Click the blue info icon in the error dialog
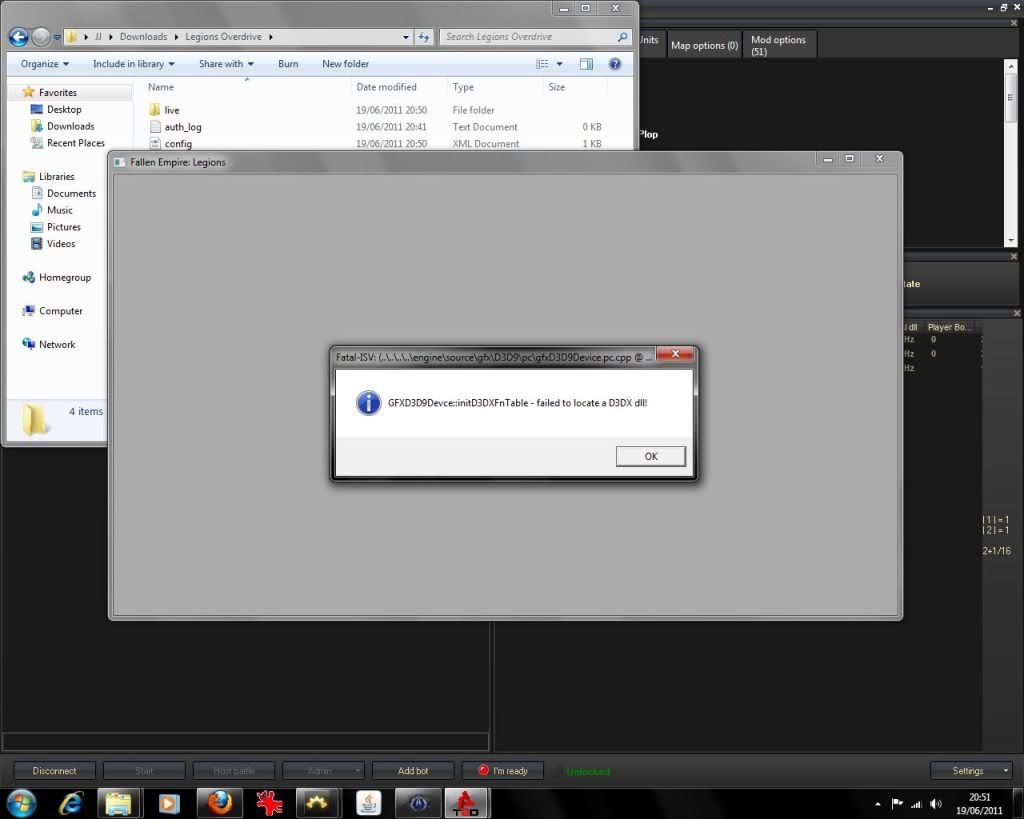 click(x=368, y=403)
